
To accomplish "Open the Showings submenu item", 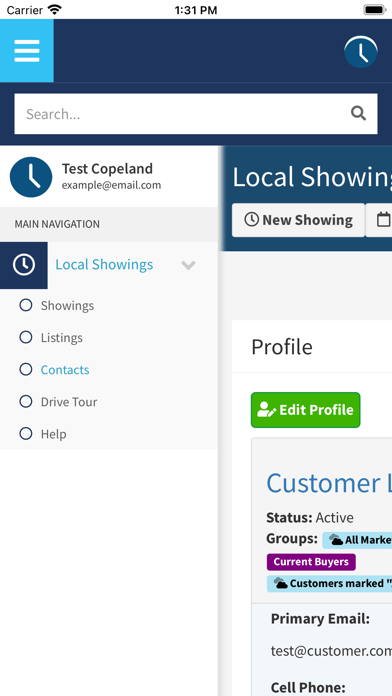I will pyautogui.click(x=67, y=306).
